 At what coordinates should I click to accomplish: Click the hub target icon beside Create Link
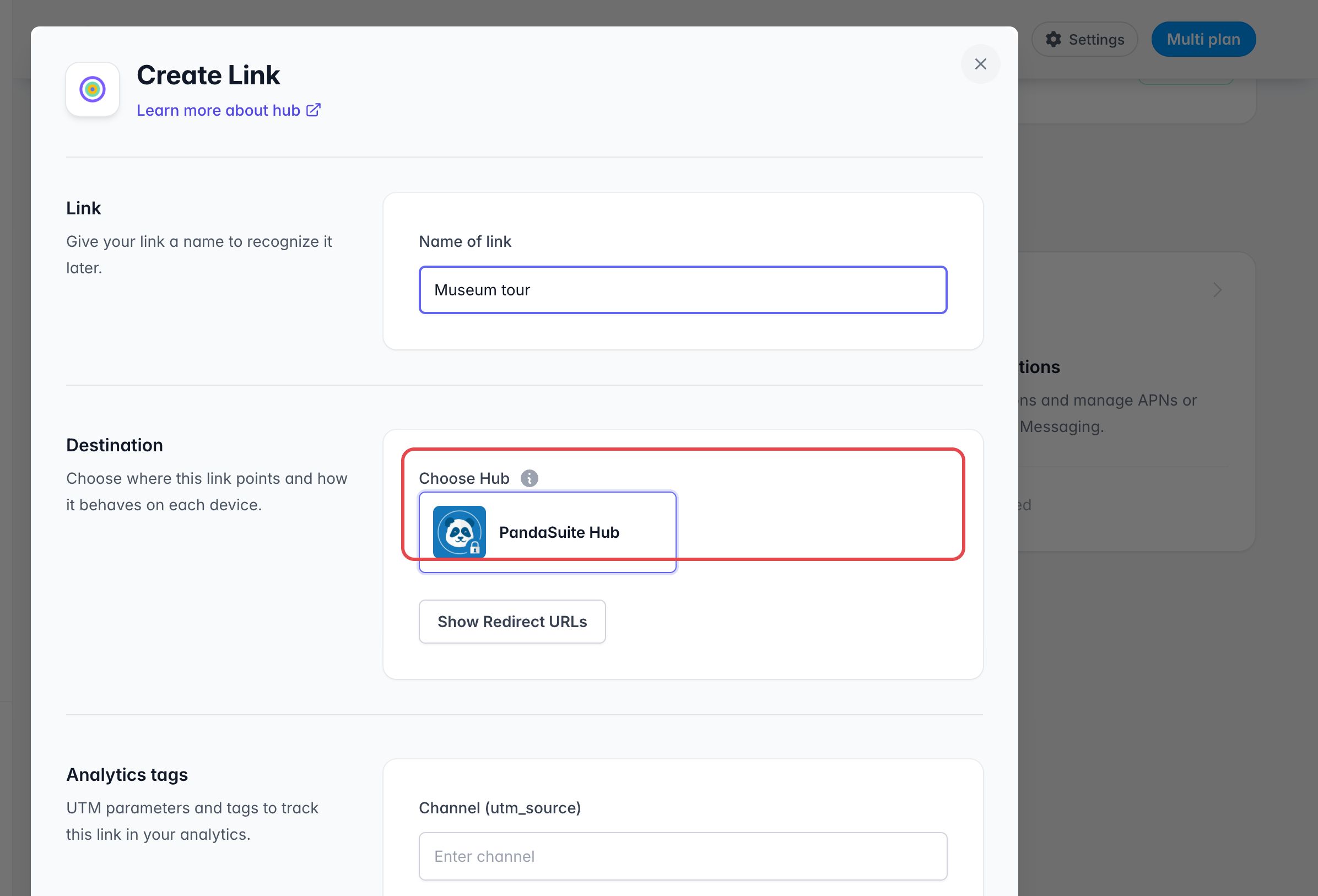coord(93,89)
